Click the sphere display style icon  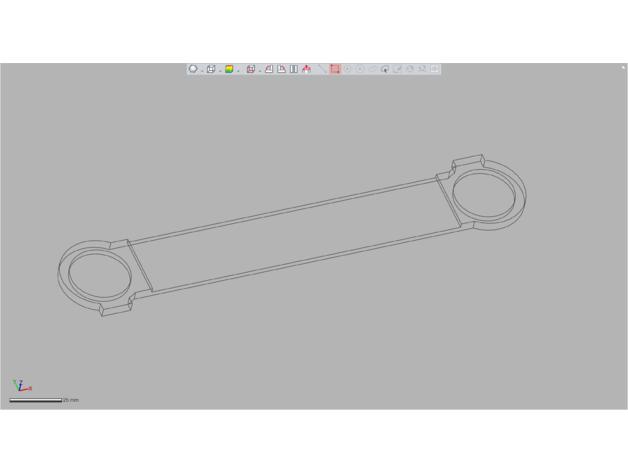pyautogui.click(x=193, y=69)
